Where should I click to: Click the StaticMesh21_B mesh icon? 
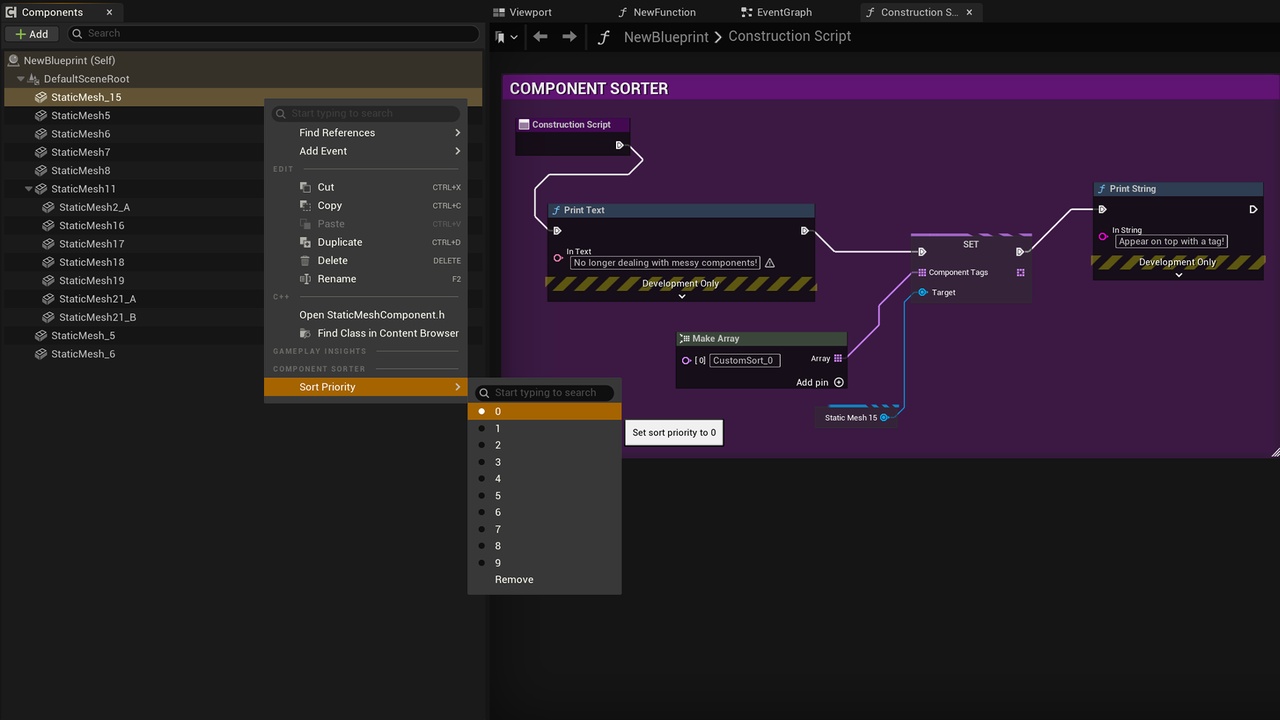49,317
